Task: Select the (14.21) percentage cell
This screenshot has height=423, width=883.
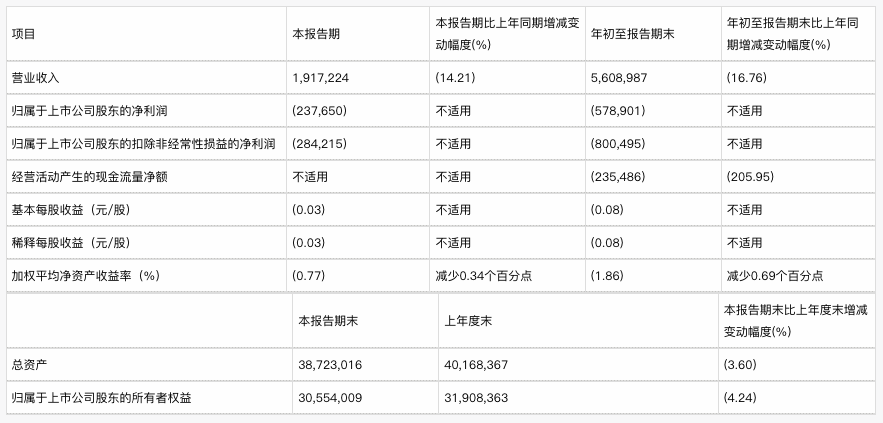Action: pos(456,77)
